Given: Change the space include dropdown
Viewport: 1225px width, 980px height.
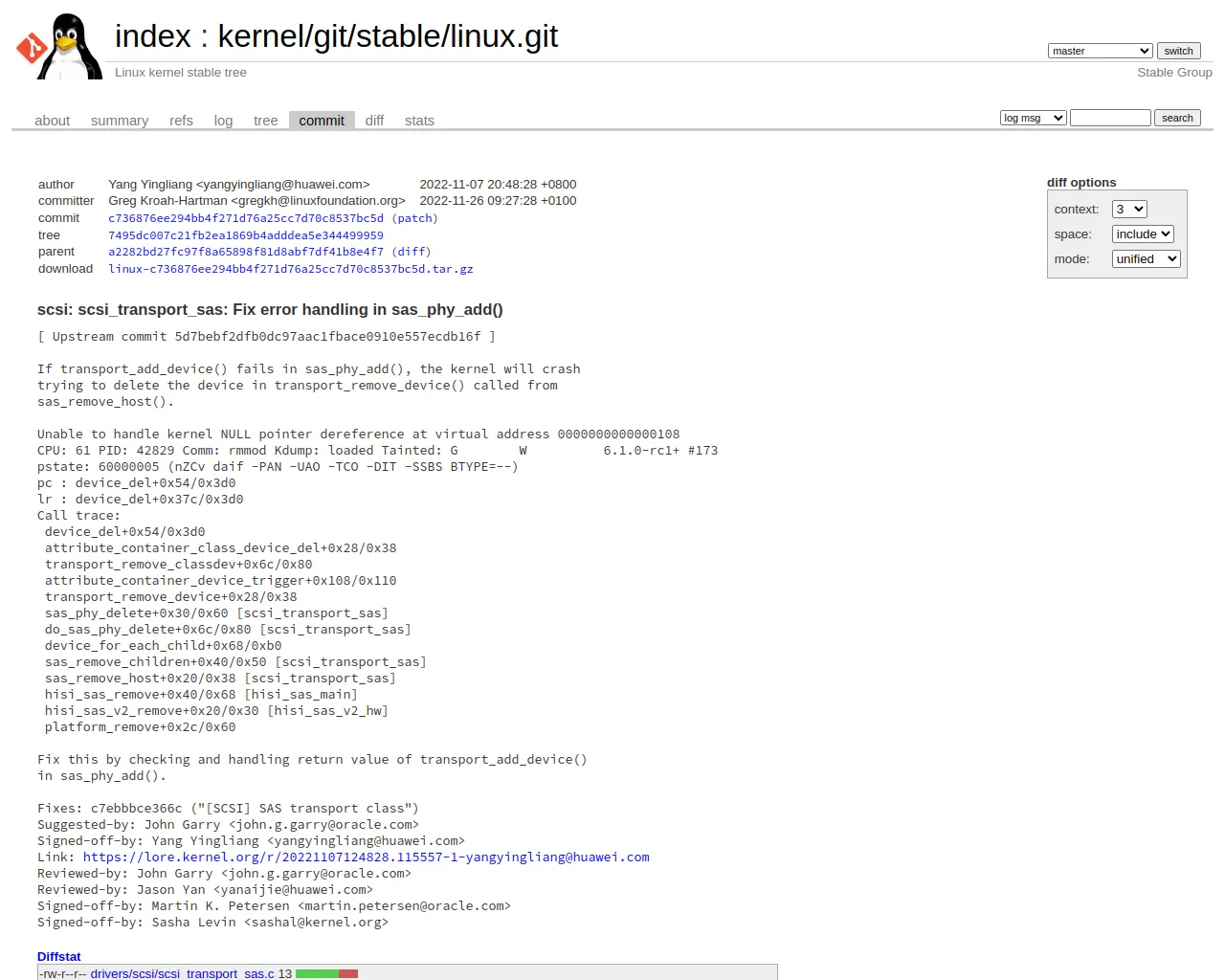Looking at the screenshot, I should coord(1143,234).
